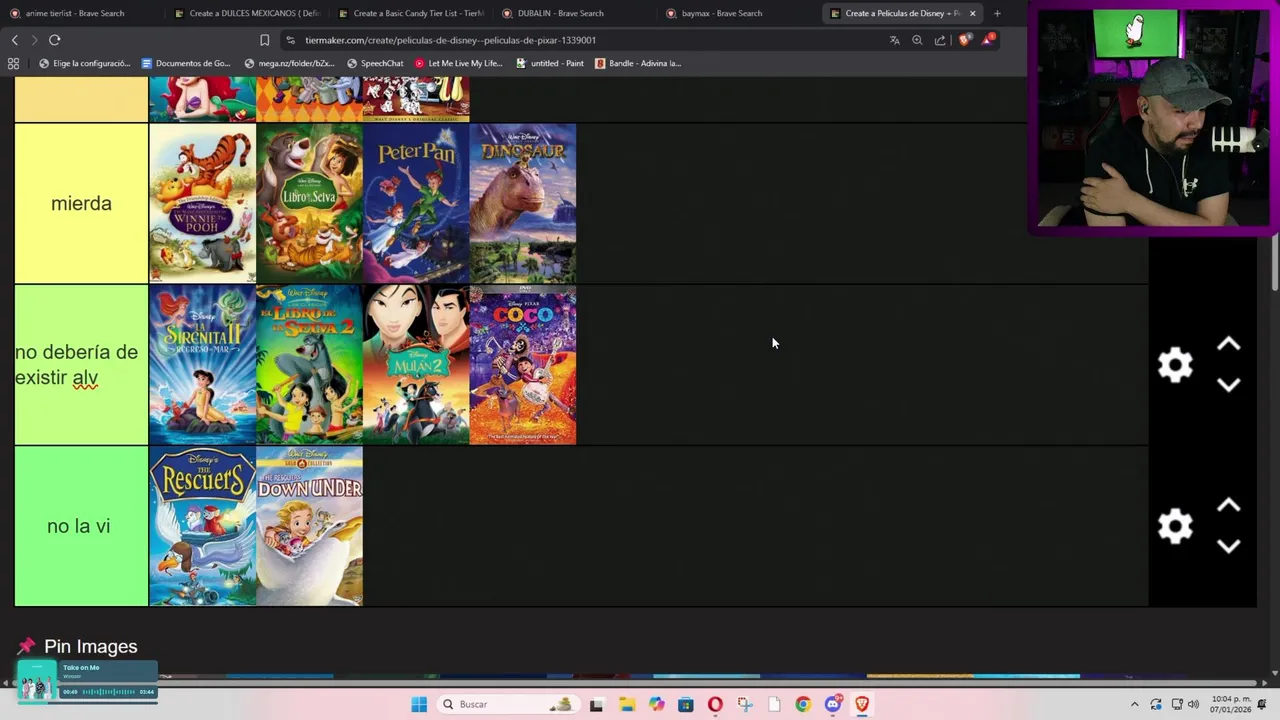Select Rescuers Down Under poster

click(309, 526)
